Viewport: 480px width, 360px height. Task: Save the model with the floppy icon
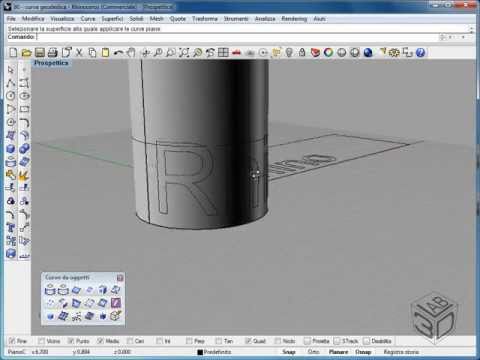pyautogui.click(x=40, y=53)
